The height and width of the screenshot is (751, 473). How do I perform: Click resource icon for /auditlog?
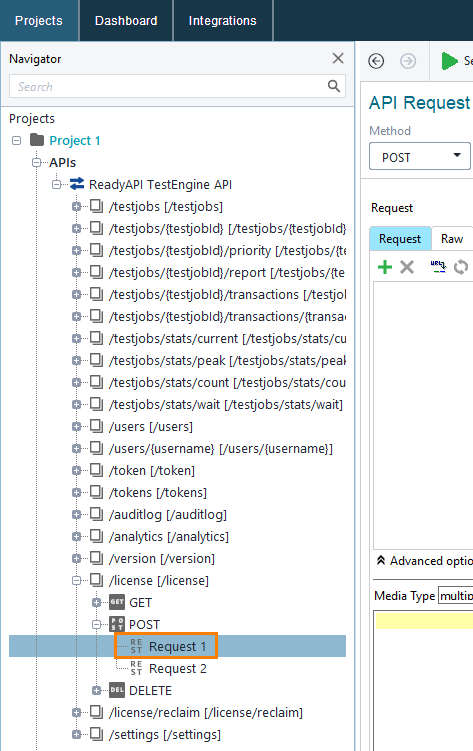click(97, 514)
